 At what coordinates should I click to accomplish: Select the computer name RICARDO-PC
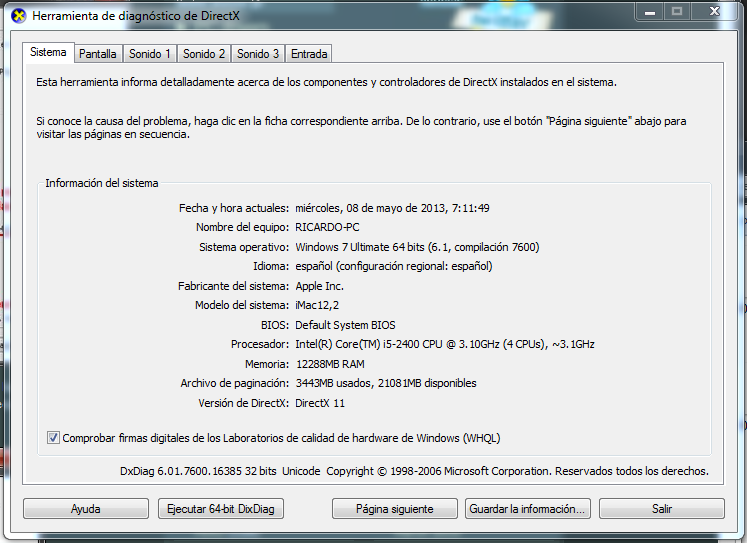(327, 227)
